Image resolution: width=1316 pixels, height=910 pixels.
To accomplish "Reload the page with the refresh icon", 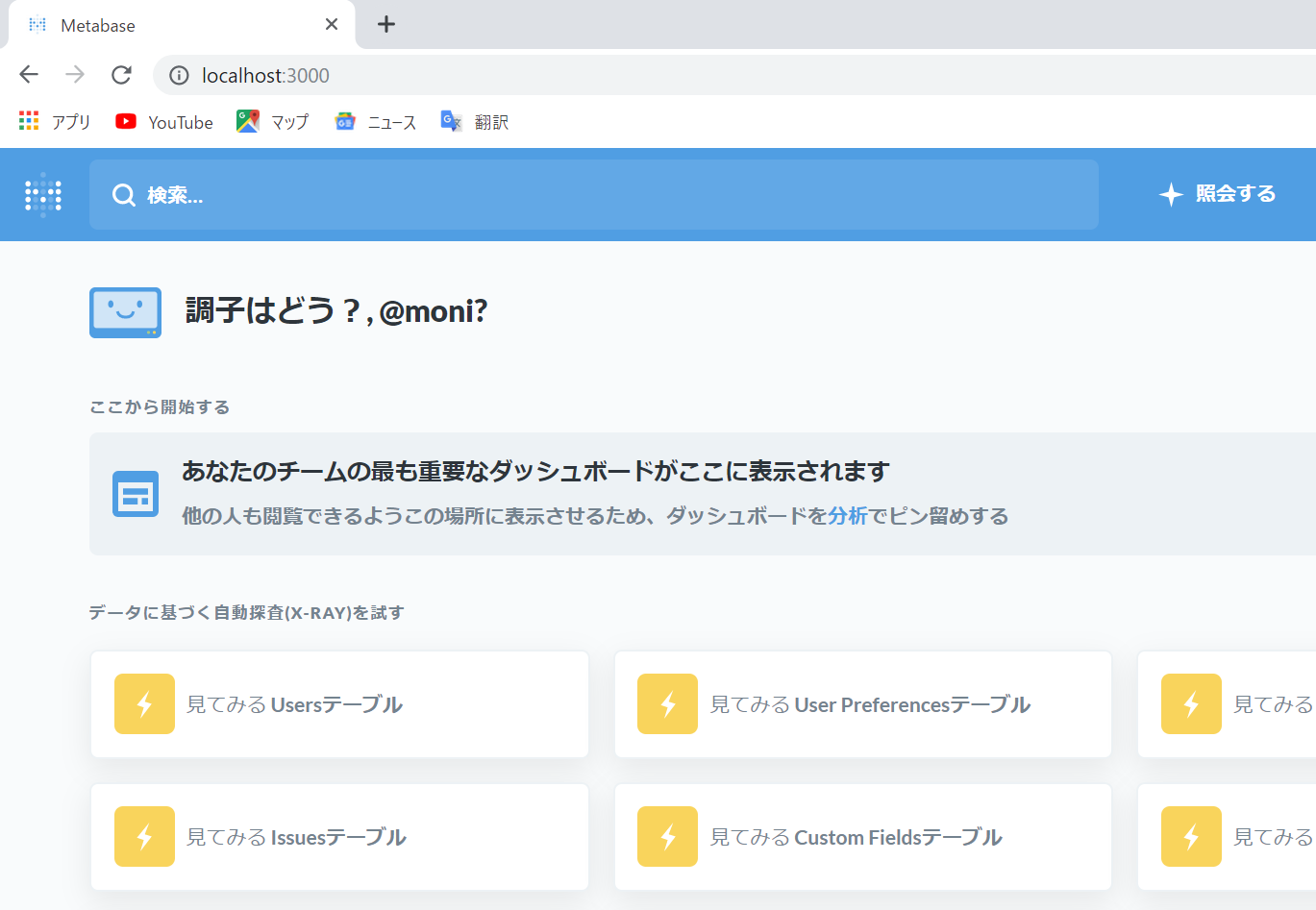I will coord(121,75).
